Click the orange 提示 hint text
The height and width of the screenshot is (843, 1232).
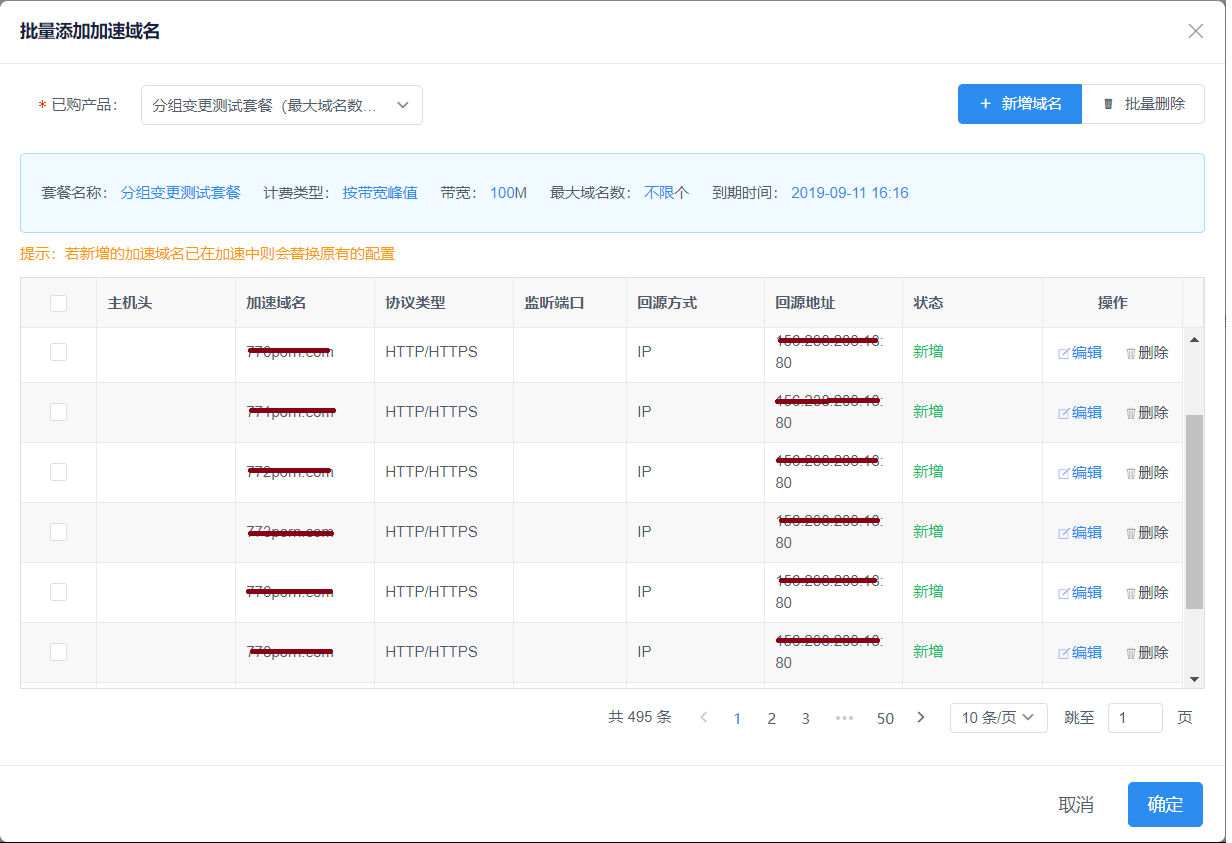coord(208,254)
